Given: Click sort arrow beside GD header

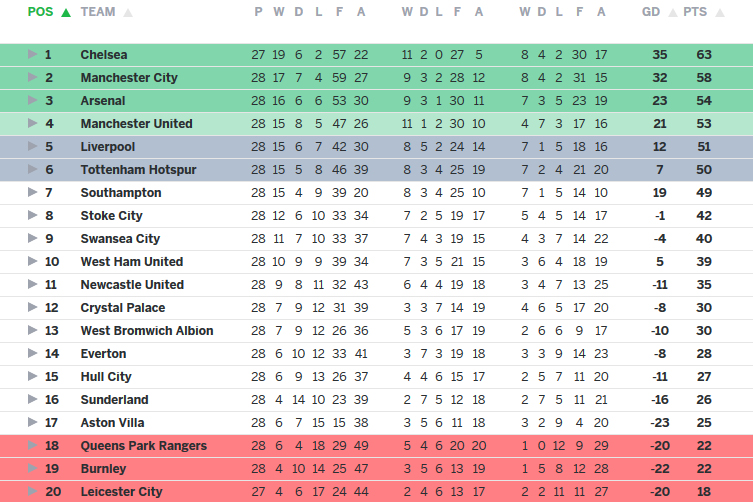Looking at the screenshot, I should coord(672,13).
